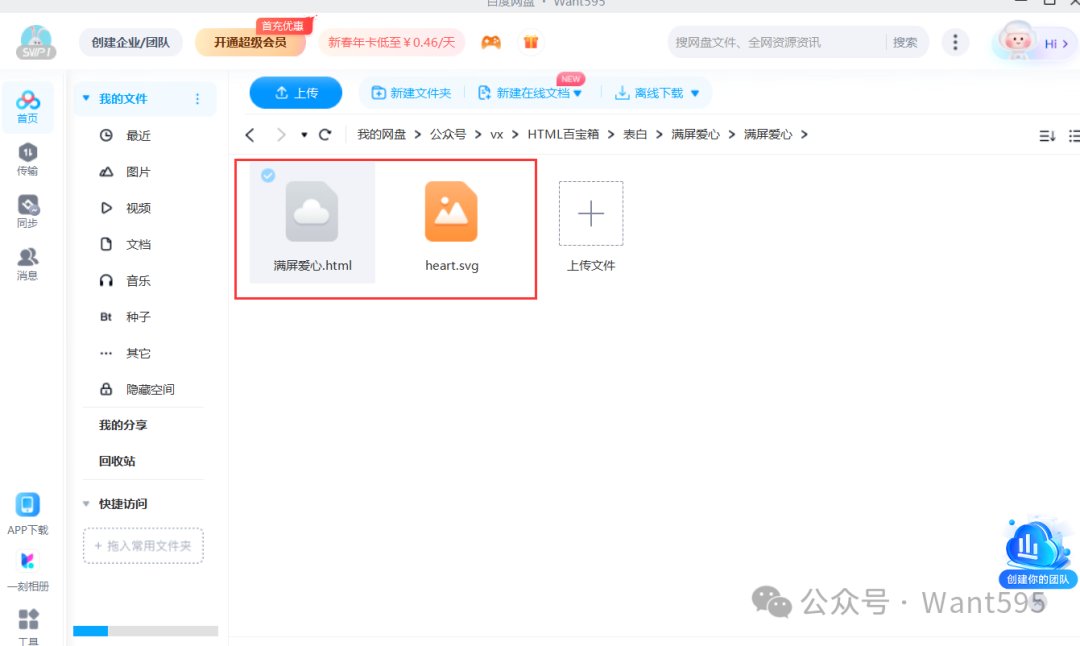Open the 一刻相册 album icon
The image size is (1080, 646).
coord(28,561)
